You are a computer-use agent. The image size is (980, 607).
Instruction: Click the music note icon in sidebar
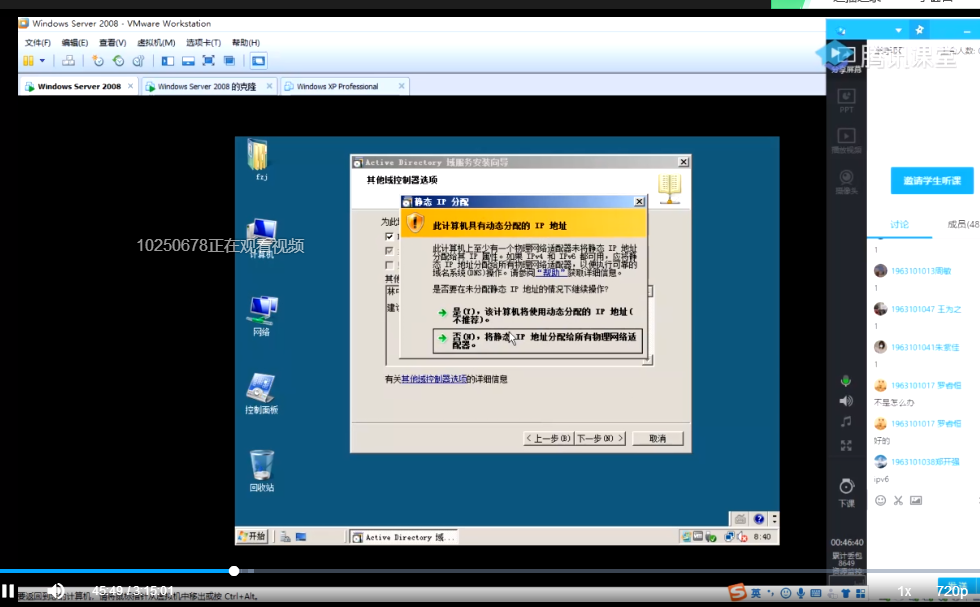(846, 422)
